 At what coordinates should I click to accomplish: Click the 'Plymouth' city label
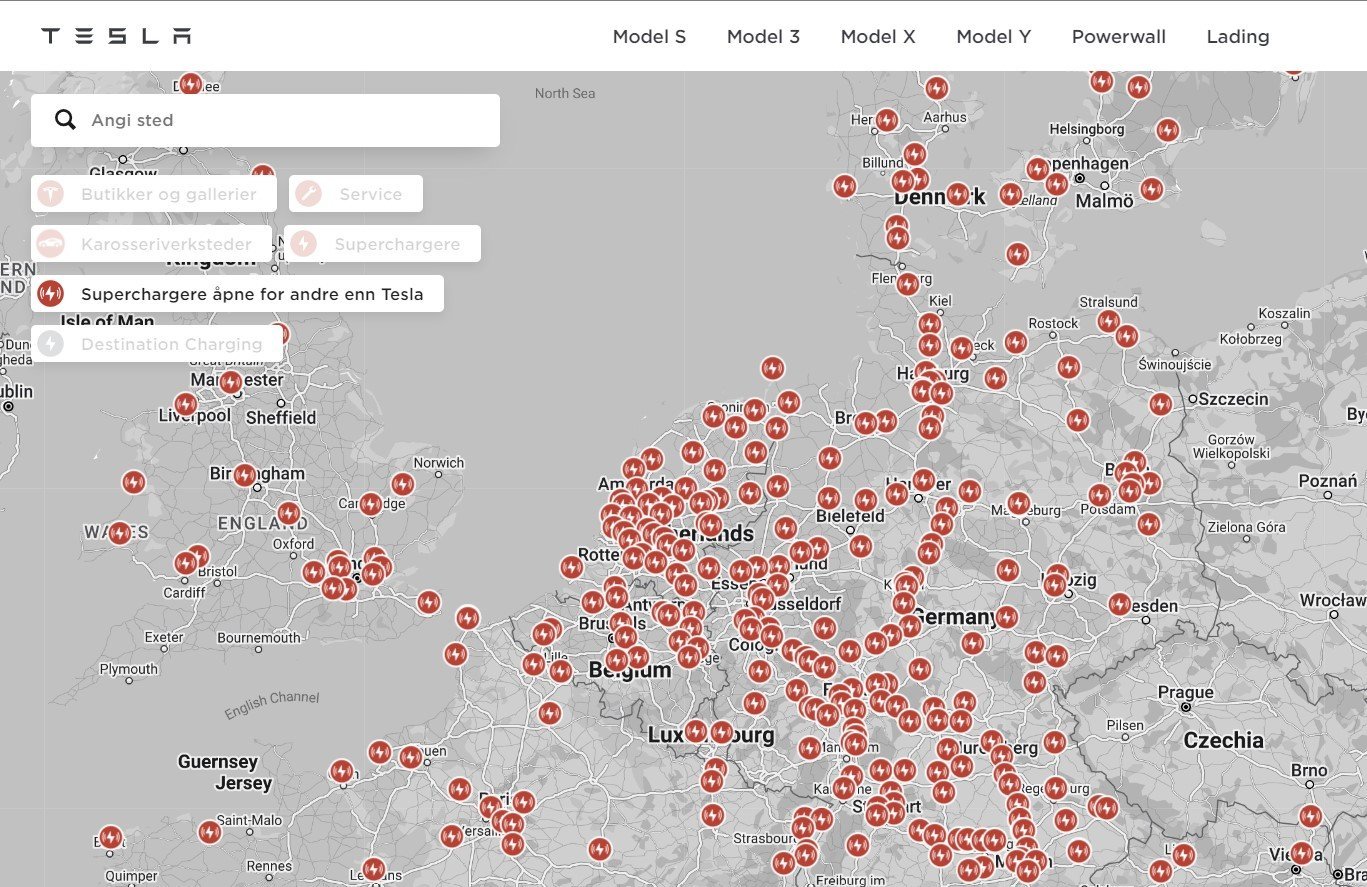[128, 669]
